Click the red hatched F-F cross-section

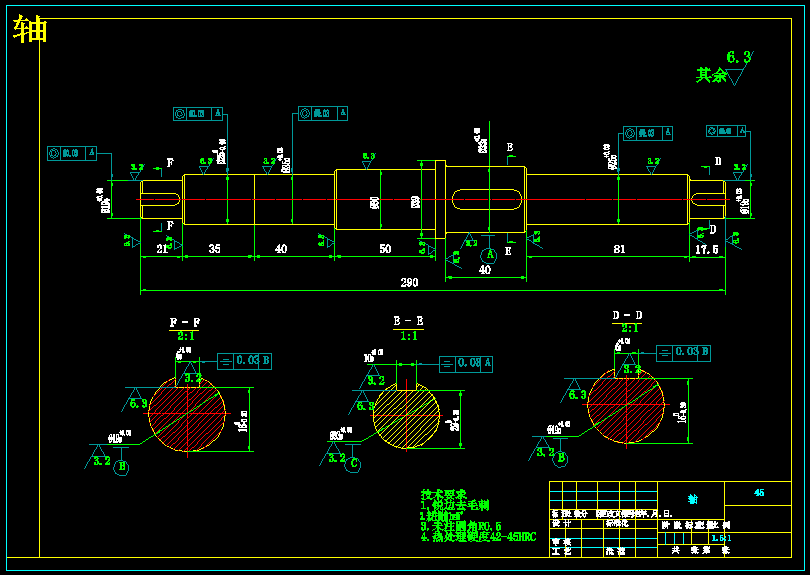pos(187,414)
